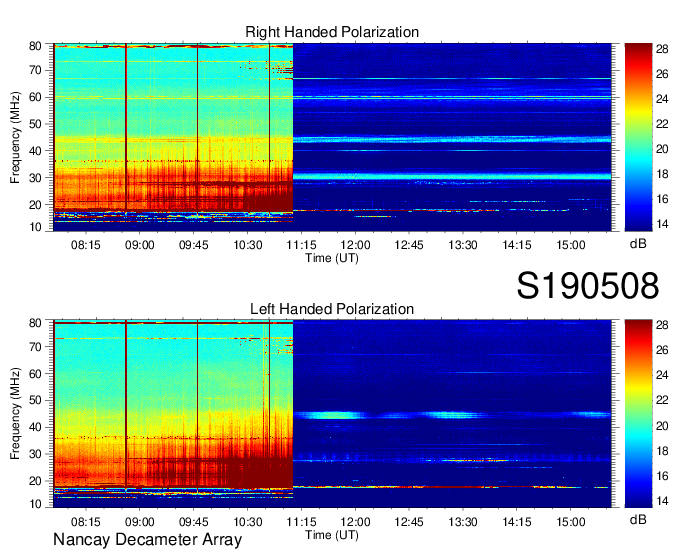Click the 'dB' label under top color bar
The image size is (680, 552).
point(638,244)
